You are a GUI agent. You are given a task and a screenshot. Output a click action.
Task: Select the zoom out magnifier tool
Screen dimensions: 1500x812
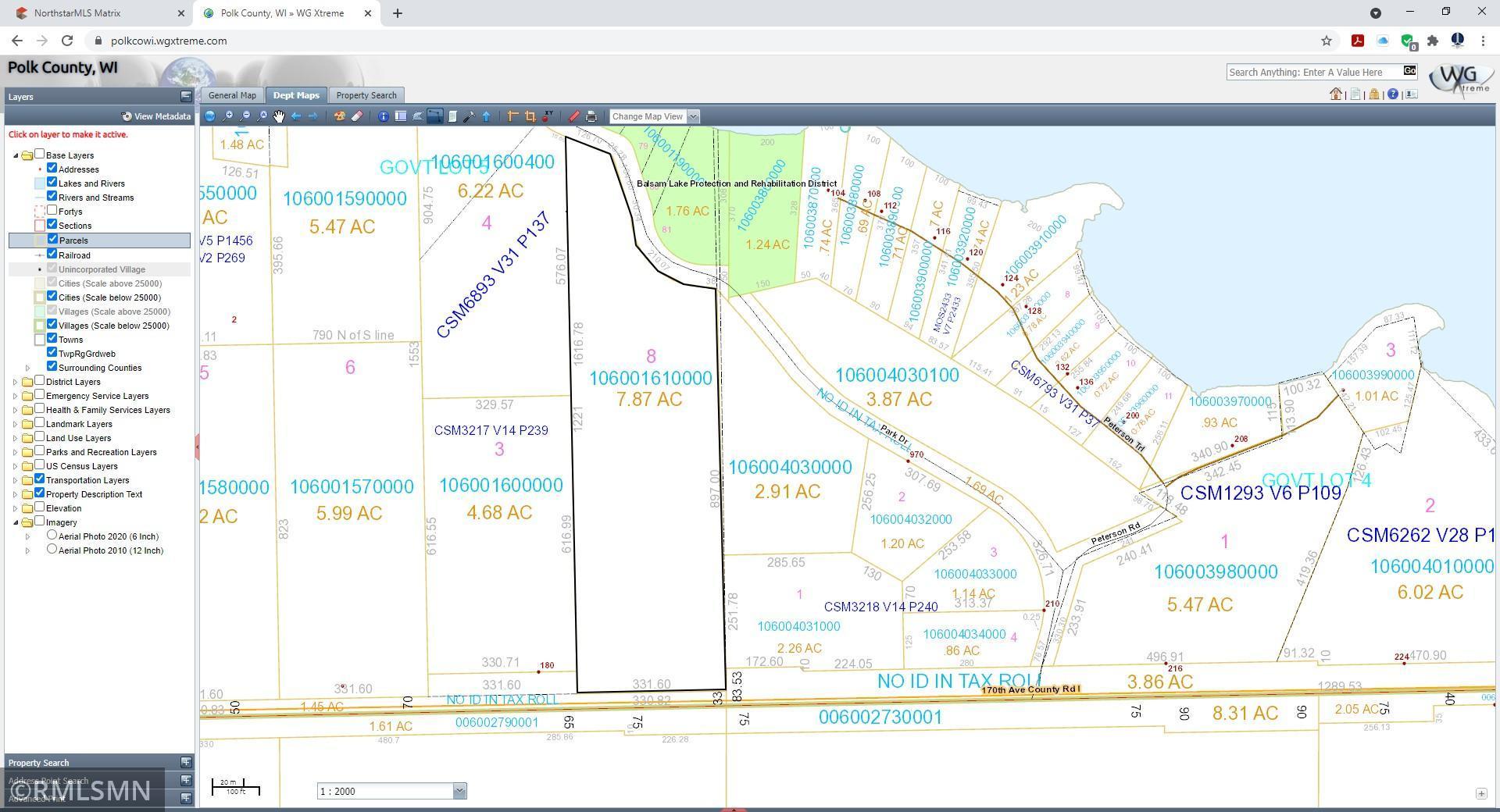(x=245, y=116)
